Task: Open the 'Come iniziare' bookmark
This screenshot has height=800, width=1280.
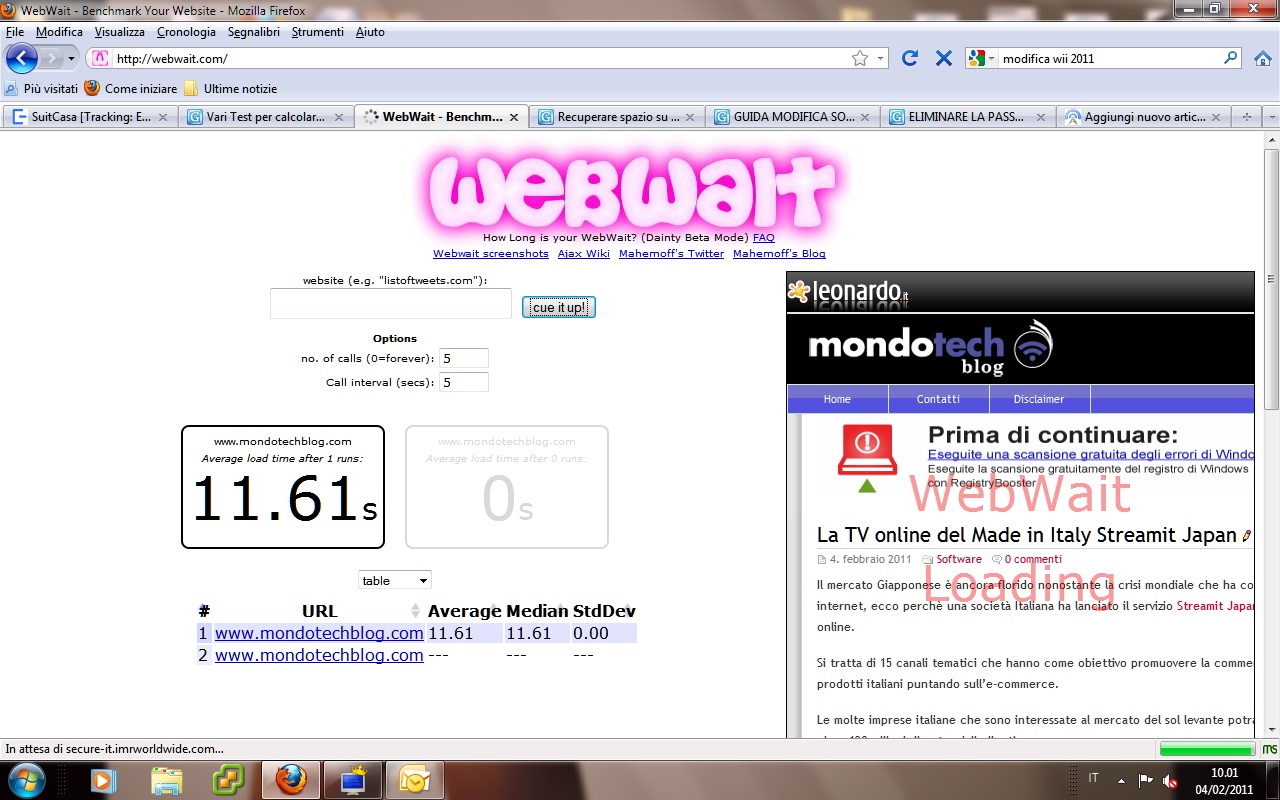Action: [x=131, y=88]
